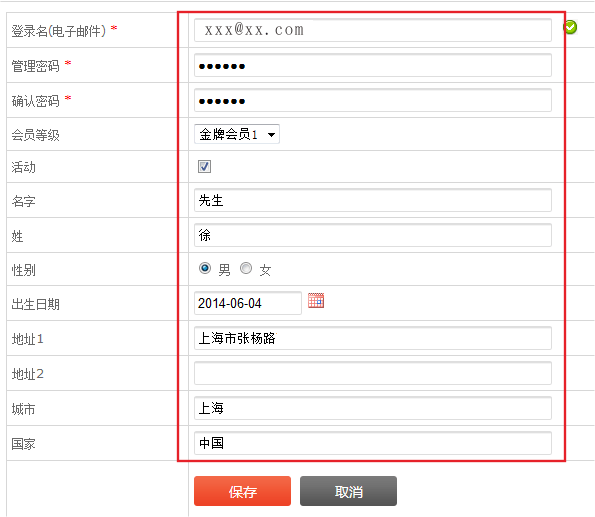Click the birth date field 2014-06-04

point(248,303)
